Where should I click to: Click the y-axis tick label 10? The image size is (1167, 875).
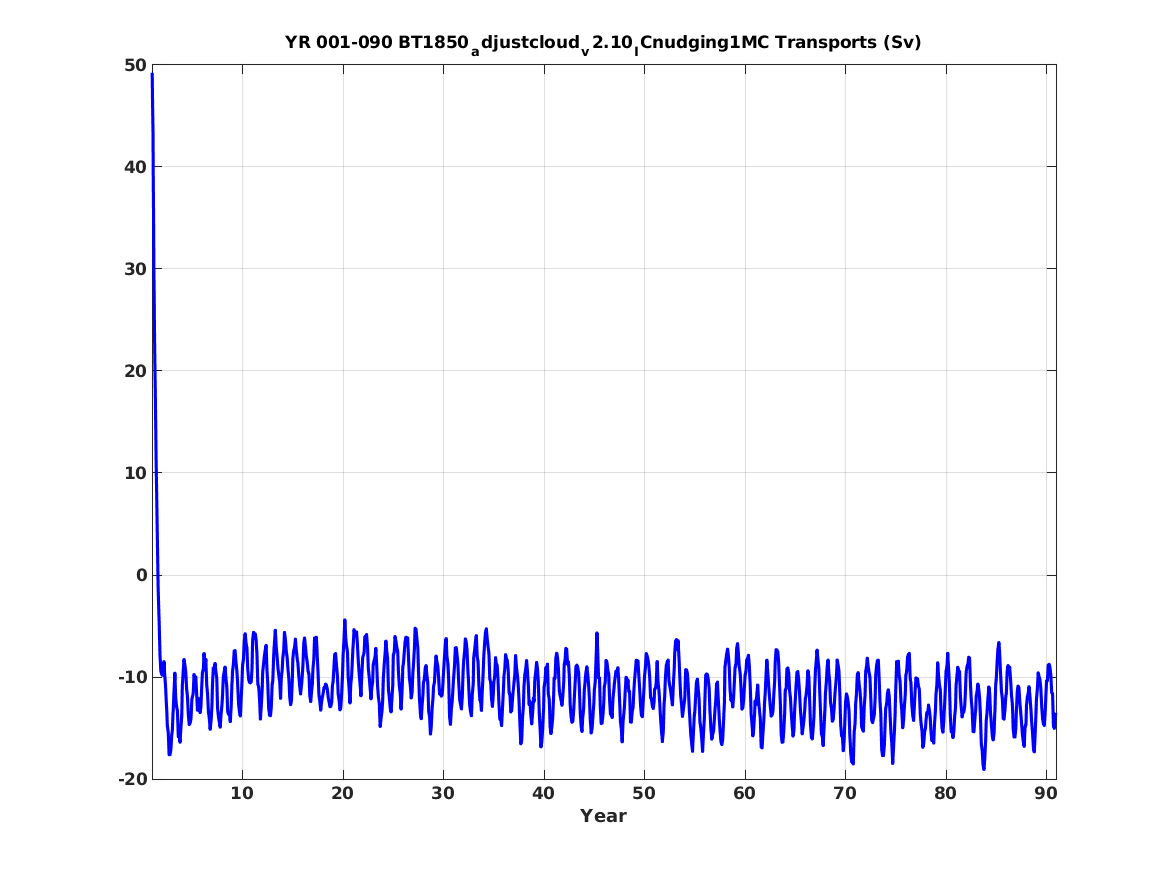pyautogui.click(x=135, y=473)
